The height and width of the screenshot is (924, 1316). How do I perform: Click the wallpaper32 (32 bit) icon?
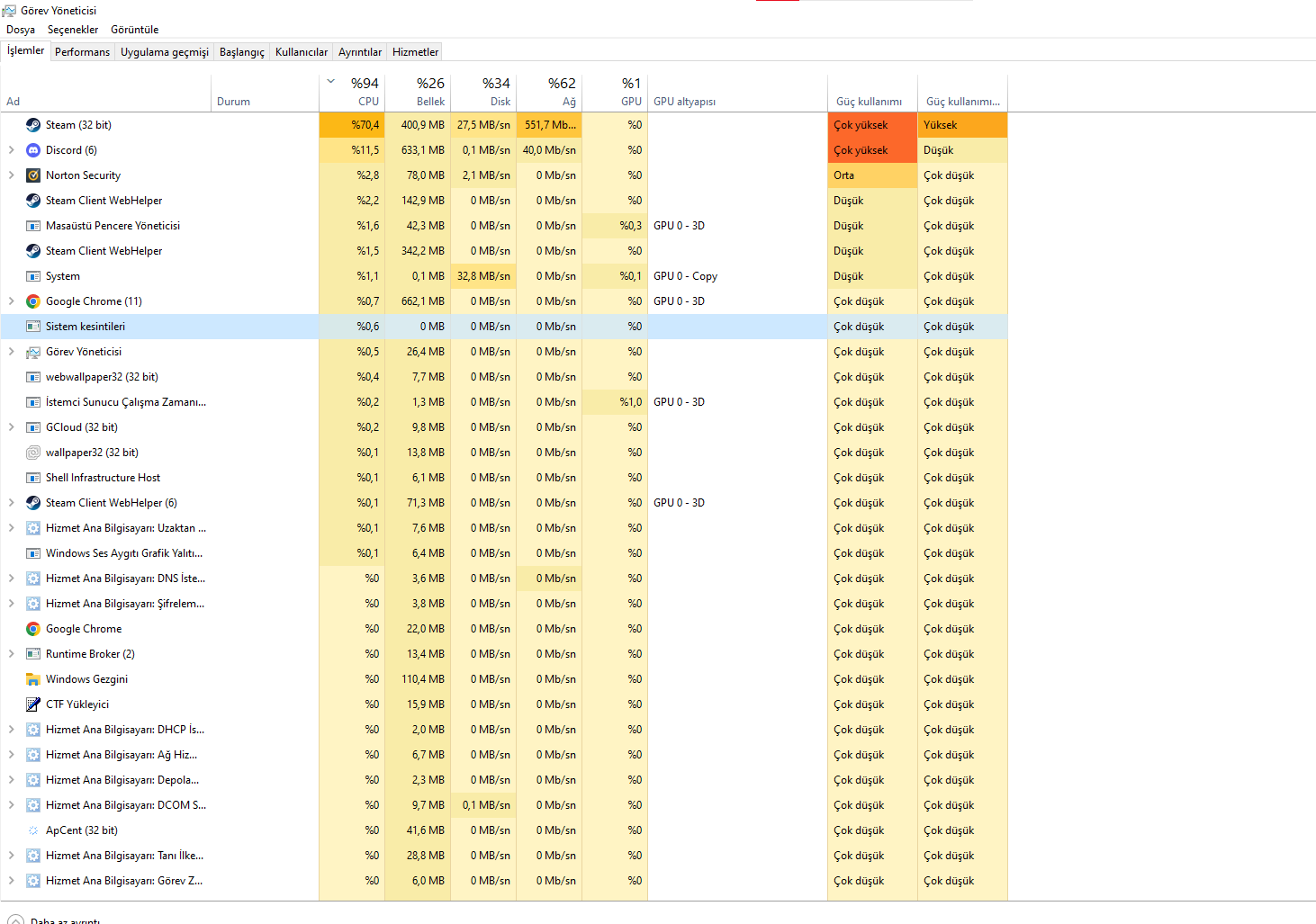(33, 453)
